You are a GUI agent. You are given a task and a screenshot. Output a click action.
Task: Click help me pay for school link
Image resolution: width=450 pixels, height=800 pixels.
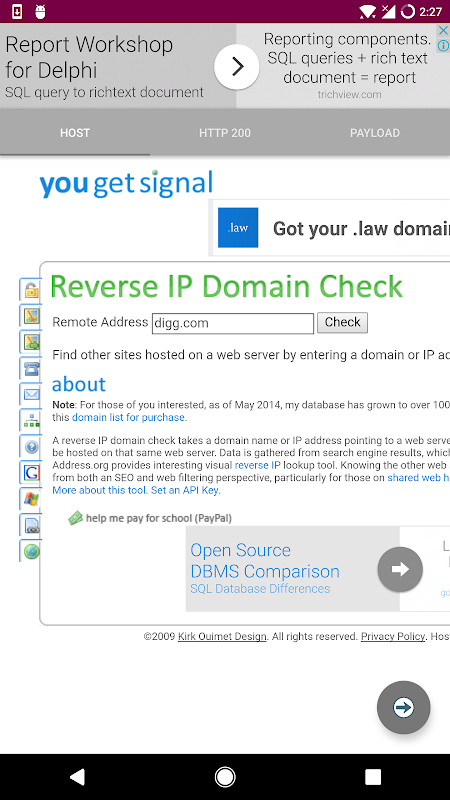[x=159, y=518]
